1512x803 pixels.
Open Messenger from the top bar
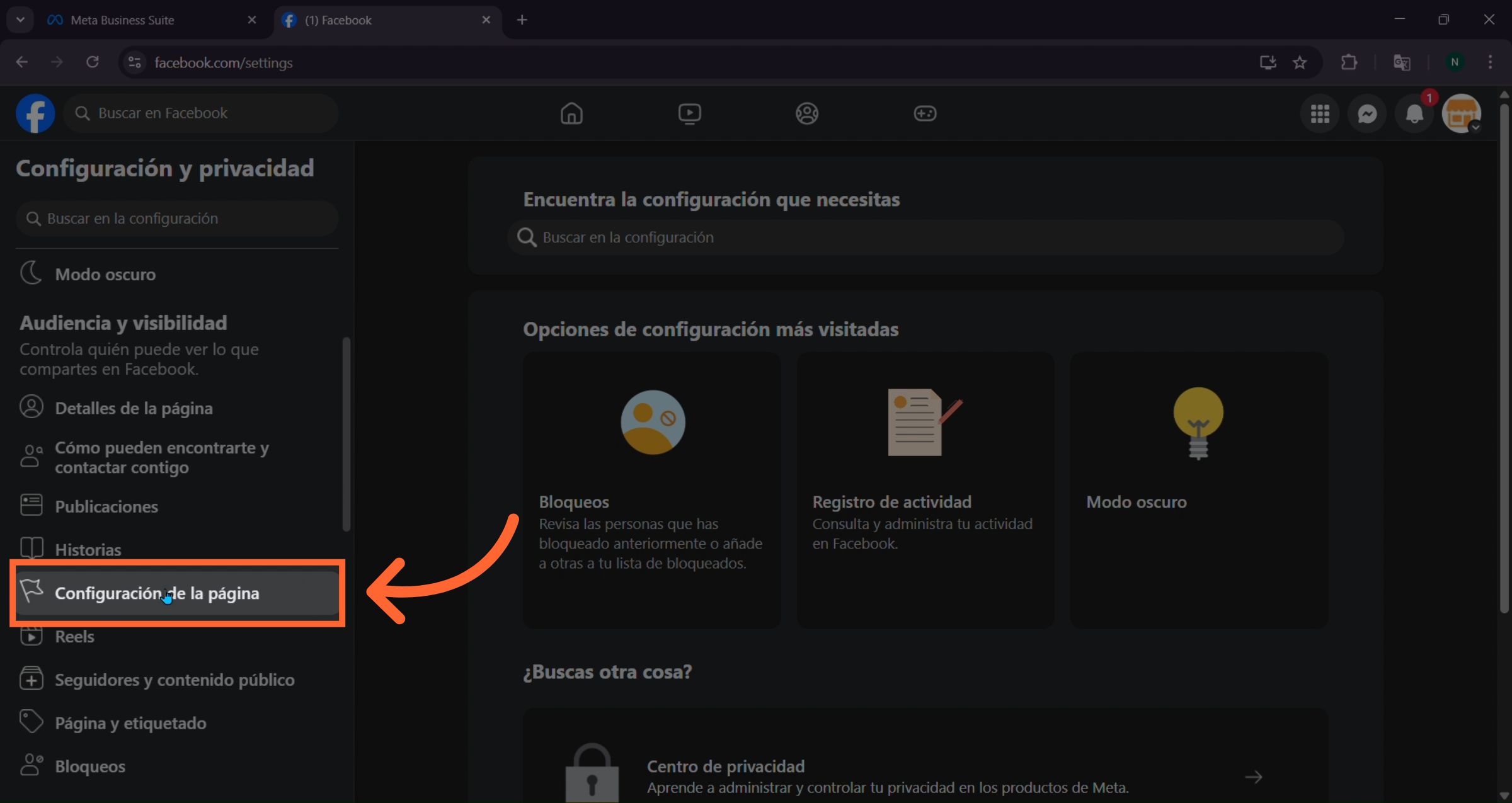tap(1366, 113)
